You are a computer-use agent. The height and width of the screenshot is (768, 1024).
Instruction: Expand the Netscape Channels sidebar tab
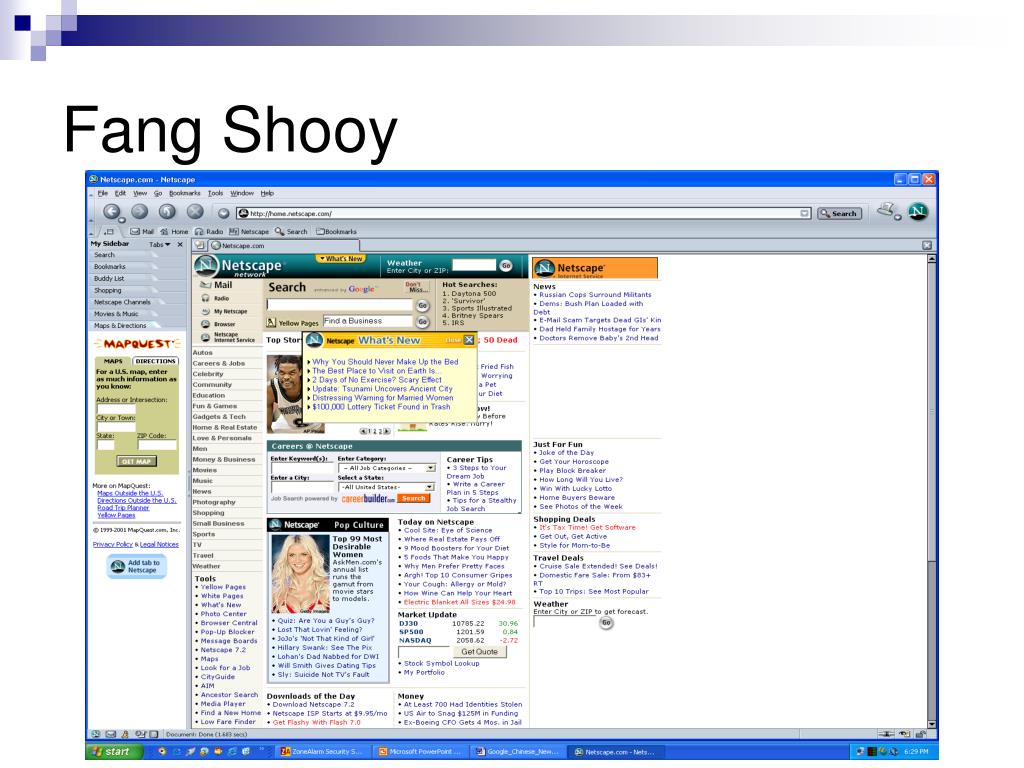[127, 302]
